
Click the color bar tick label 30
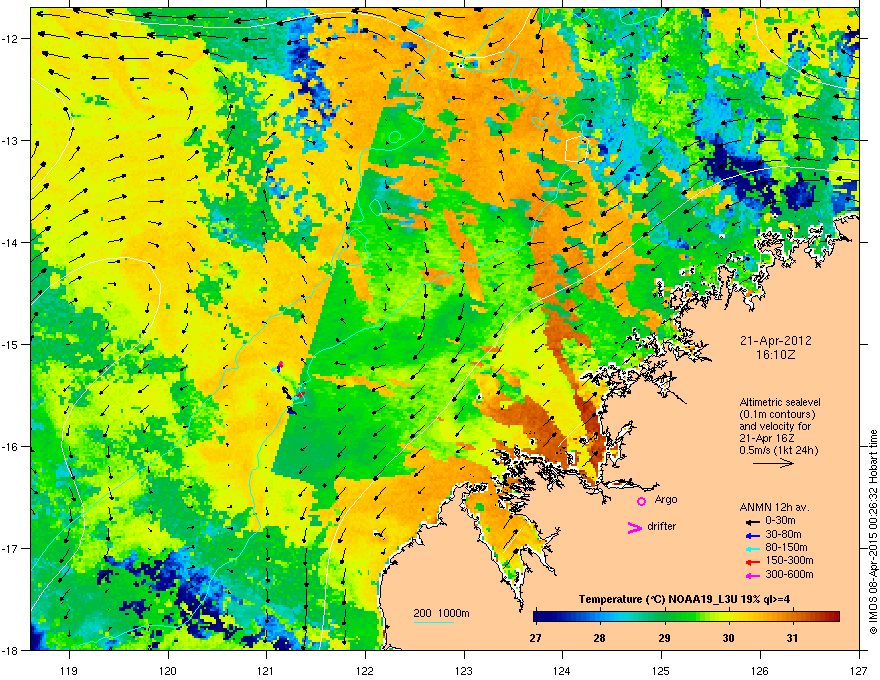pos(728,638)
